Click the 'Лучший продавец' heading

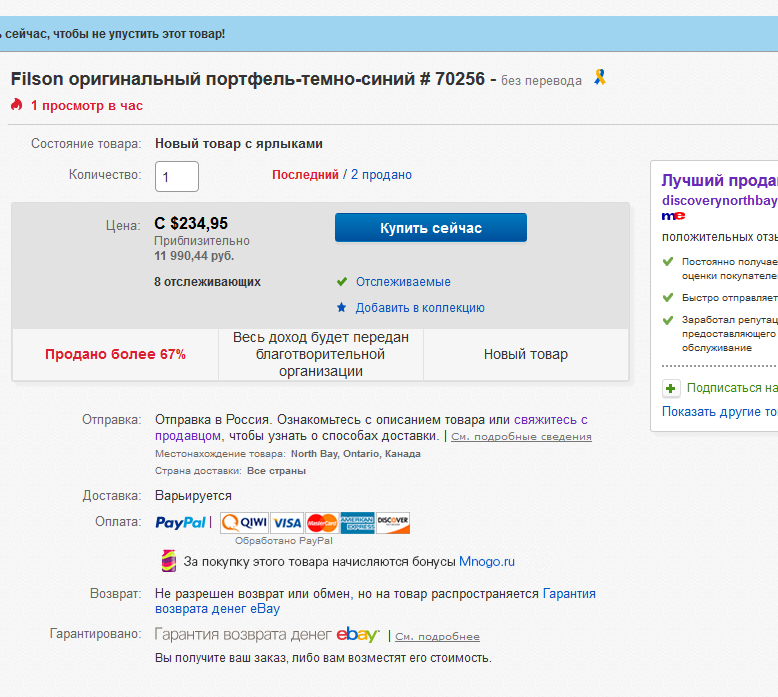coord(719,180)
